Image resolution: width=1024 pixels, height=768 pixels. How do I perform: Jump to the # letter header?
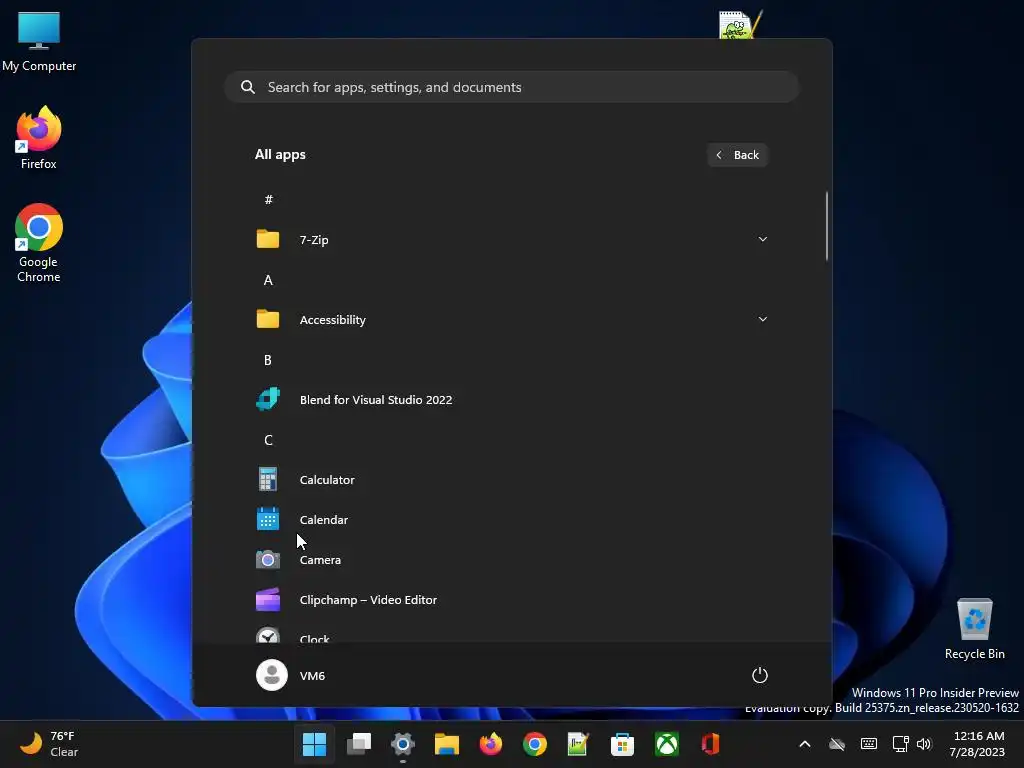click(268, 199)
